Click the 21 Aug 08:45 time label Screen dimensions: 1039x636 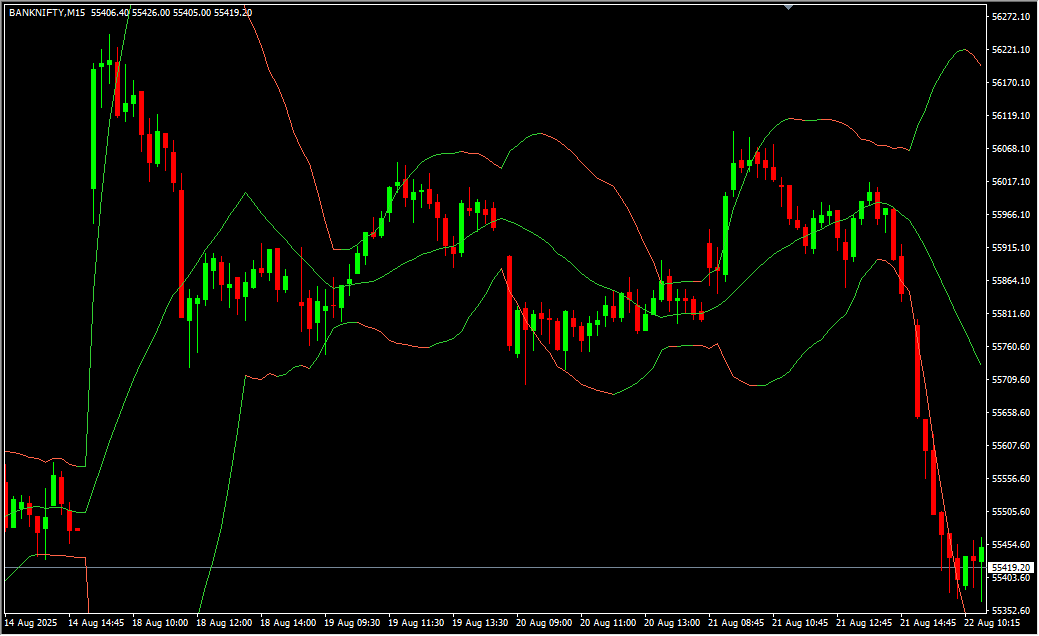click(737, 623)
